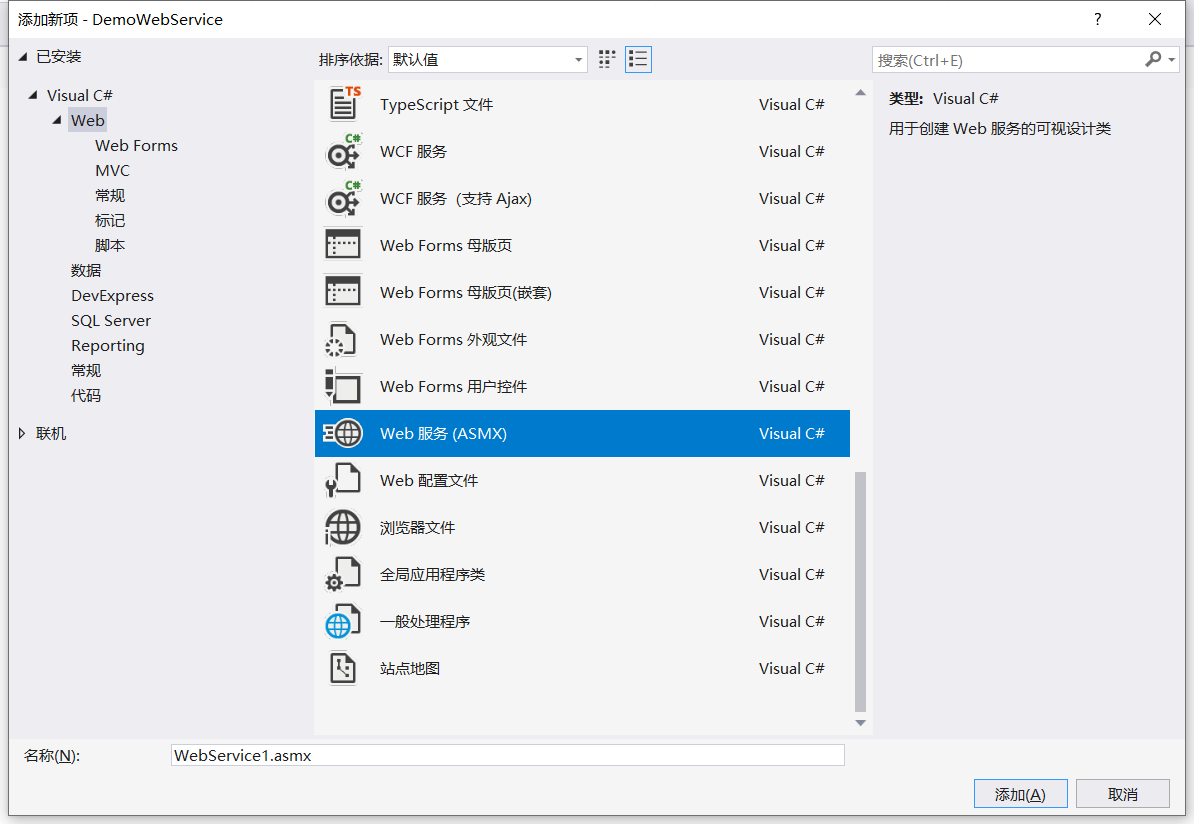The image size is (1194, 824).
Task: Select the 全局应用程序类 template icon
Action: 343,574
